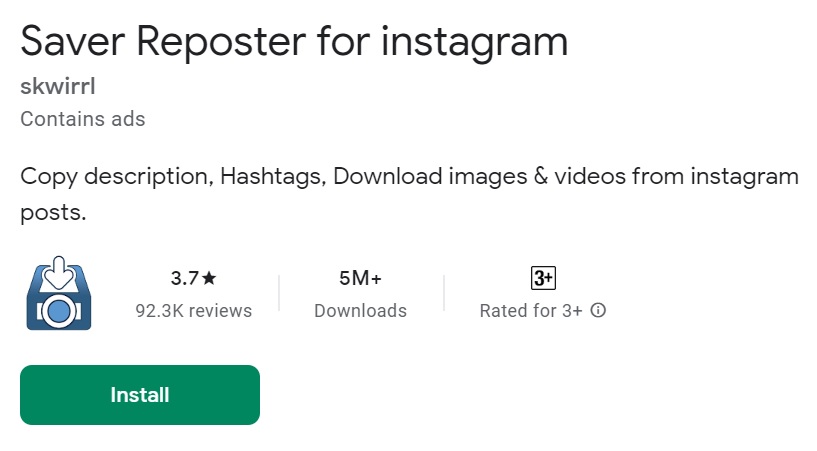View the 92.3K reviews
The image size is (817, 451).
click(x=194, y=311)
